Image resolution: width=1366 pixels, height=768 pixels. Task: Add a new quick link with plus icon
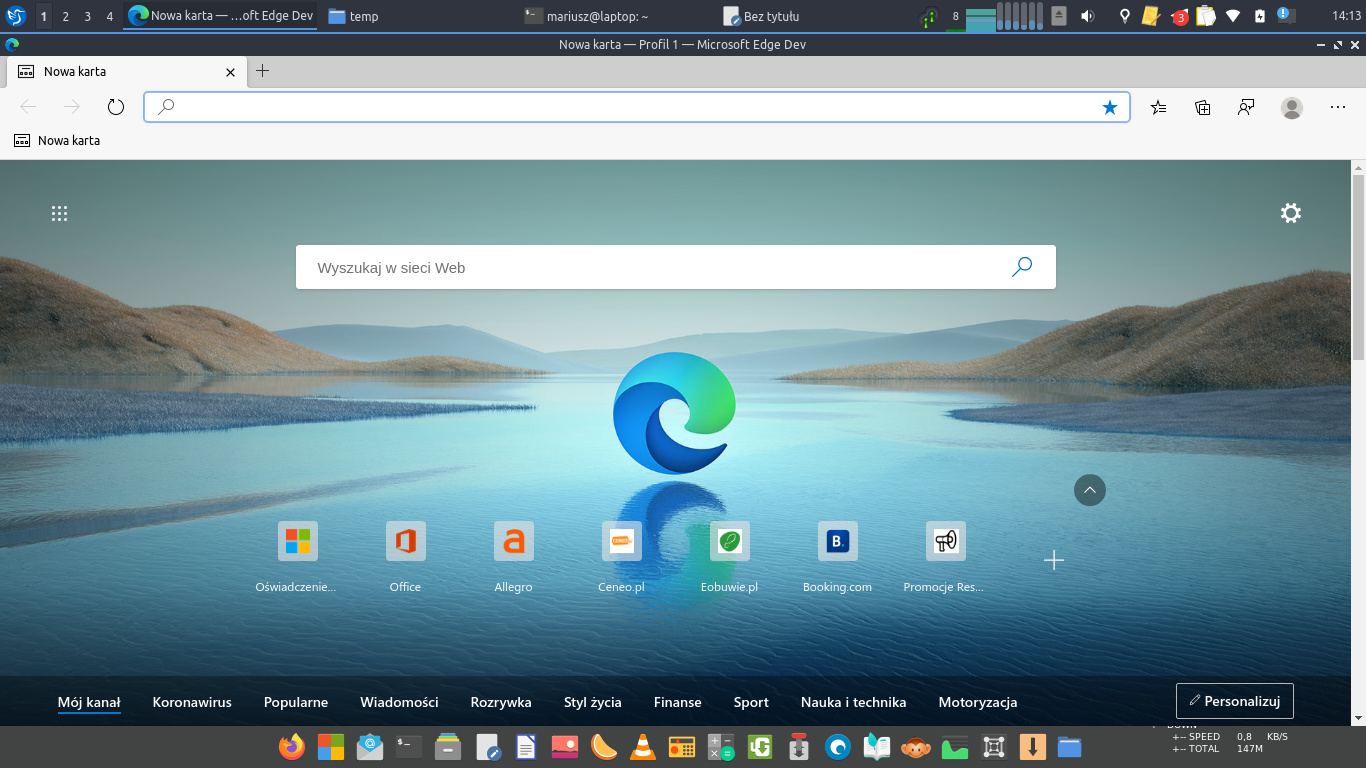[x=1053, y=560]
